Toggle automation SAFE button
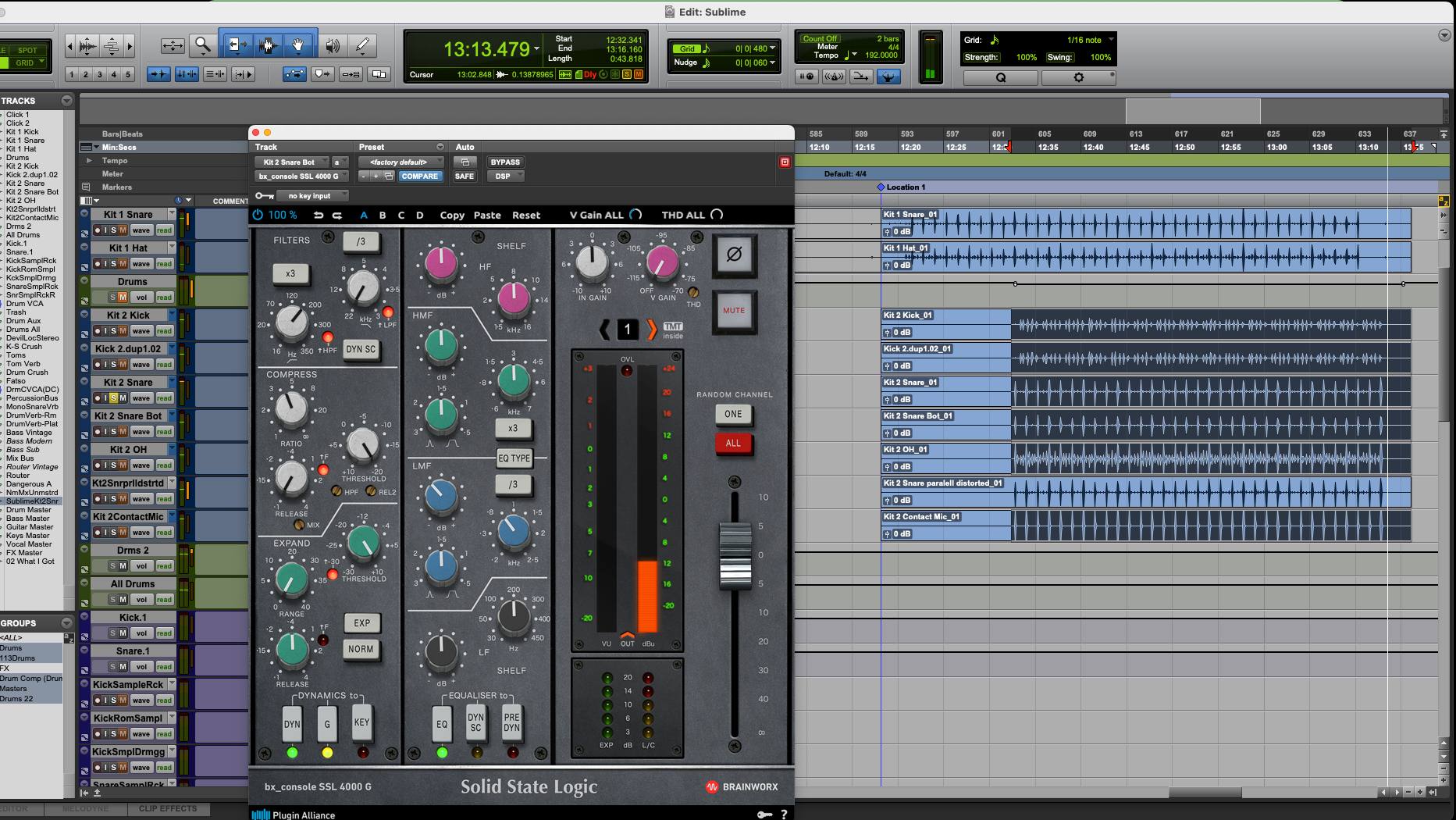Viewport: 1456px width, 820px height. (465, 176)
